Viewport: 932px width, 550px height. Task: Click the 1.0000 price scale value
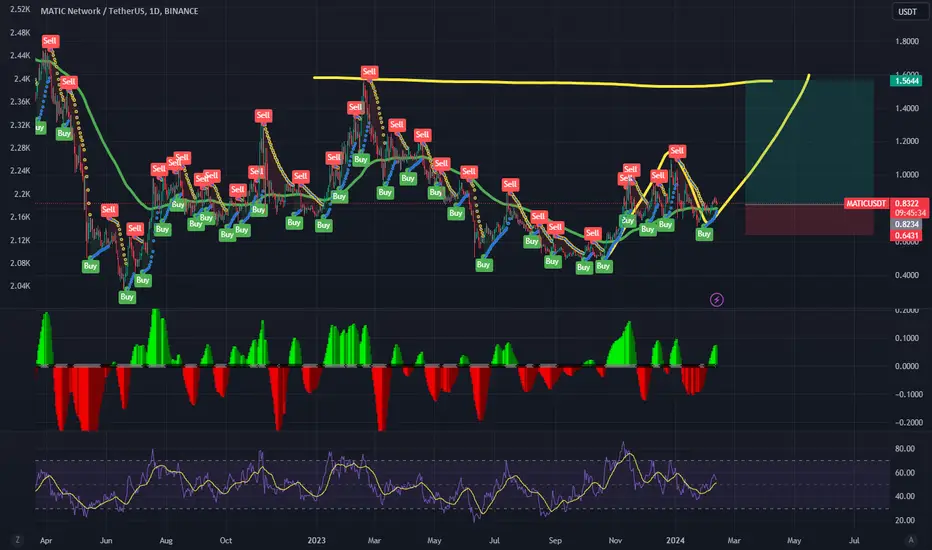[906, 175]
